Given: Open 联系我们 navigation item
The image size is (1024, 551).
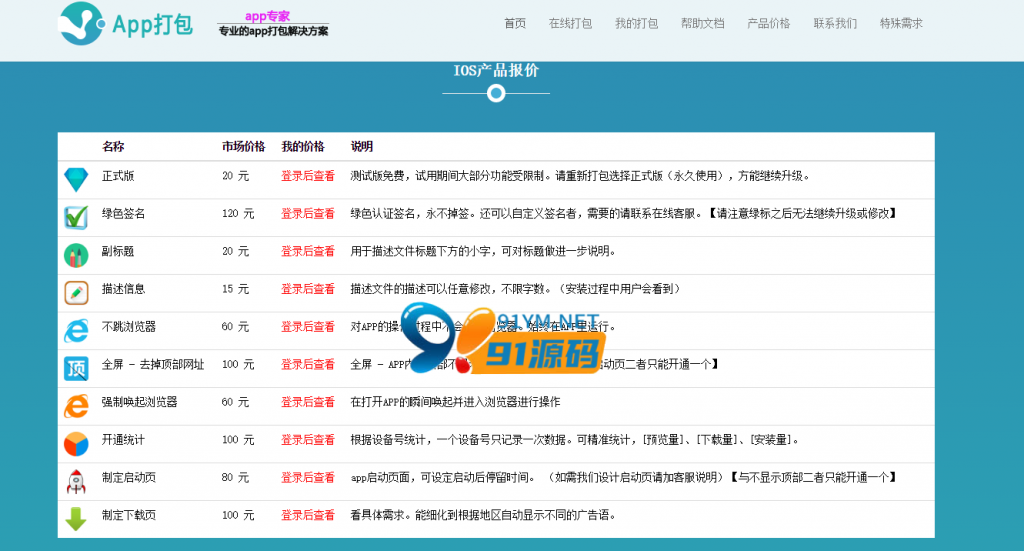Looking at the screenshot, I should point(835,24).
